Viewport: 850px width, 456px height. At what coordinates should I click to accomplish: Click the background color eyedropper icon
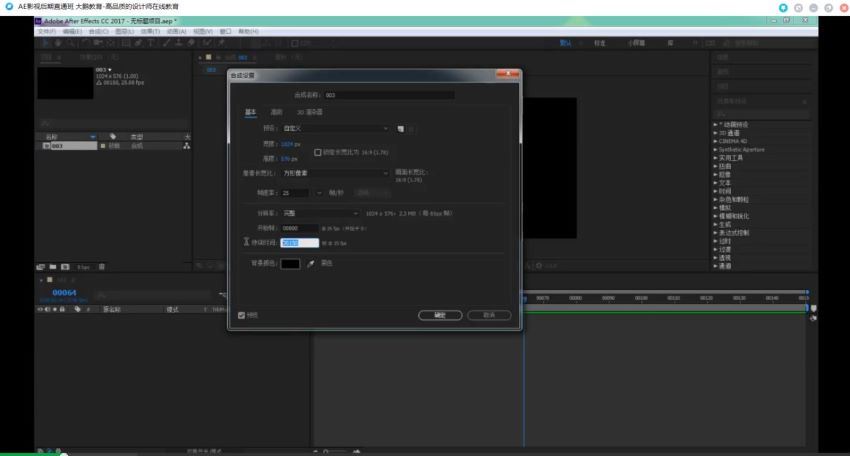pyautogui.click(x=311, y=263)
